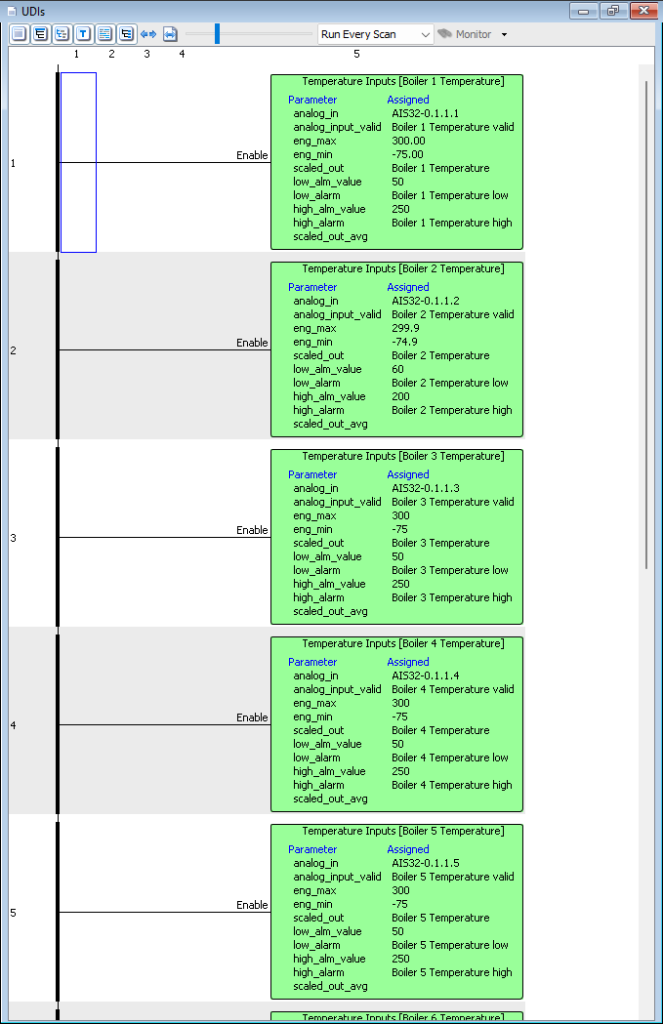Click the Monitor glasses icon
The width and height of the screenshot is (663, 1024).
445,34
